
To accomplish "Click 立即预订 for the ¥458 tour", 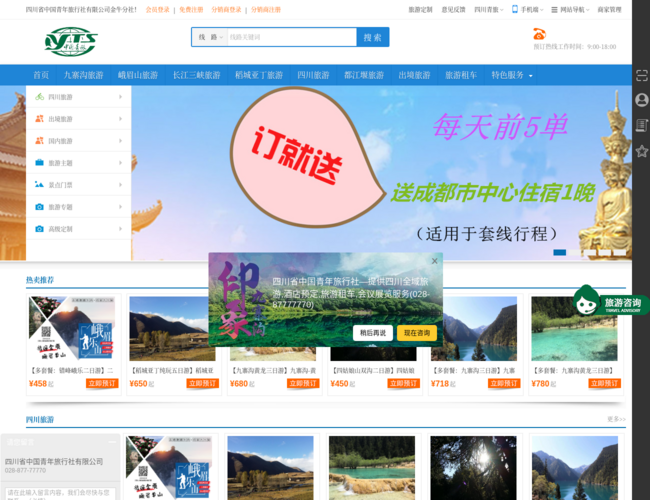I will click(x=102, y=383).
